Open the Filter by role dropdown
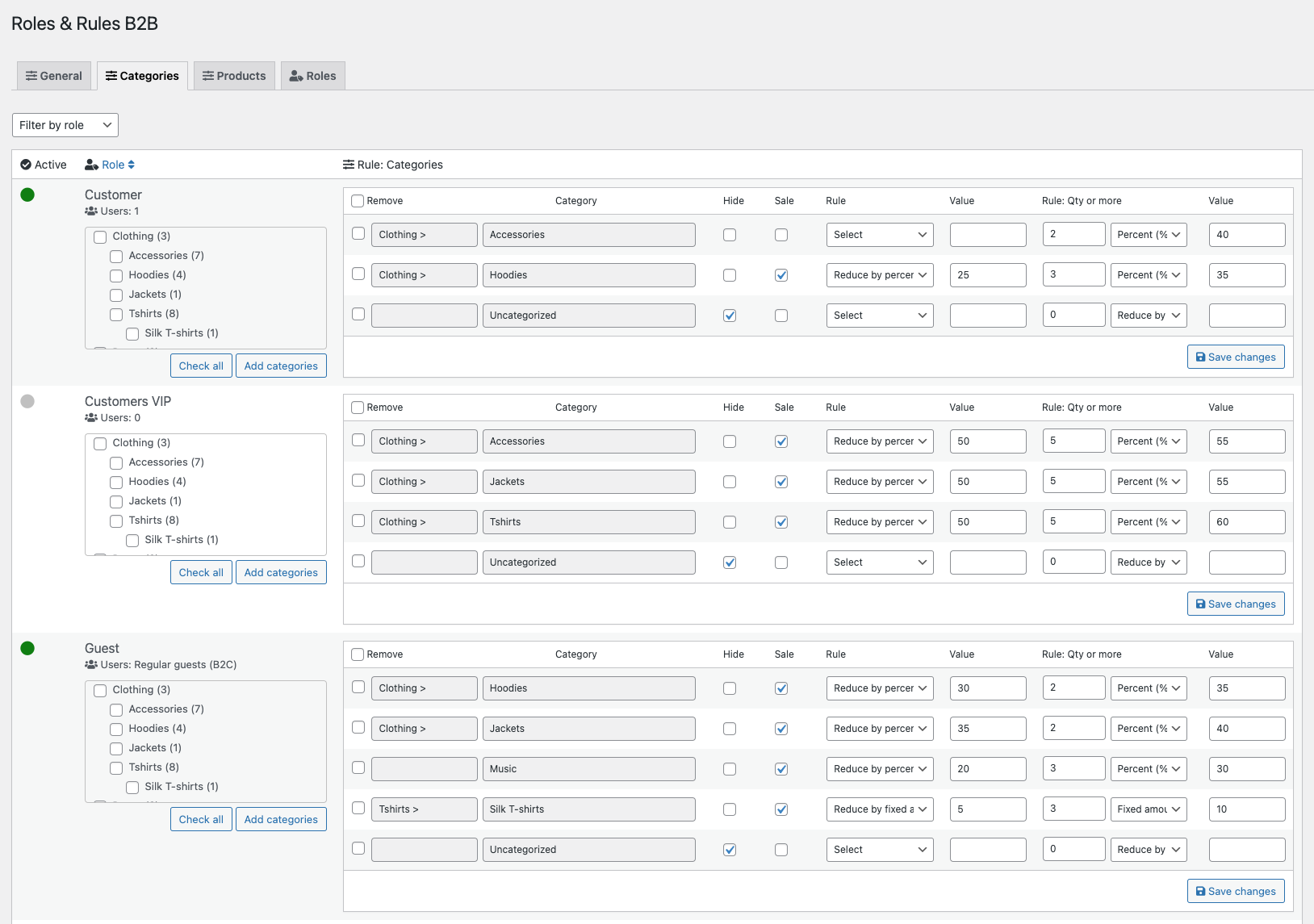This screenshot has width=1314, height=924. [x=65, y=125]
